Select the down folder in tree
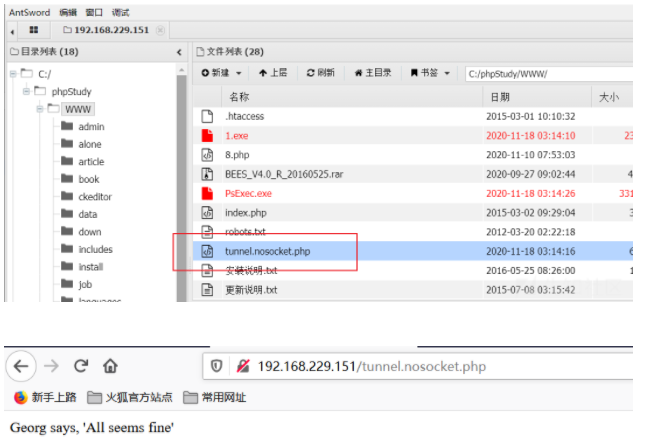Screen dimensions: 649x438 coord(90,232)
